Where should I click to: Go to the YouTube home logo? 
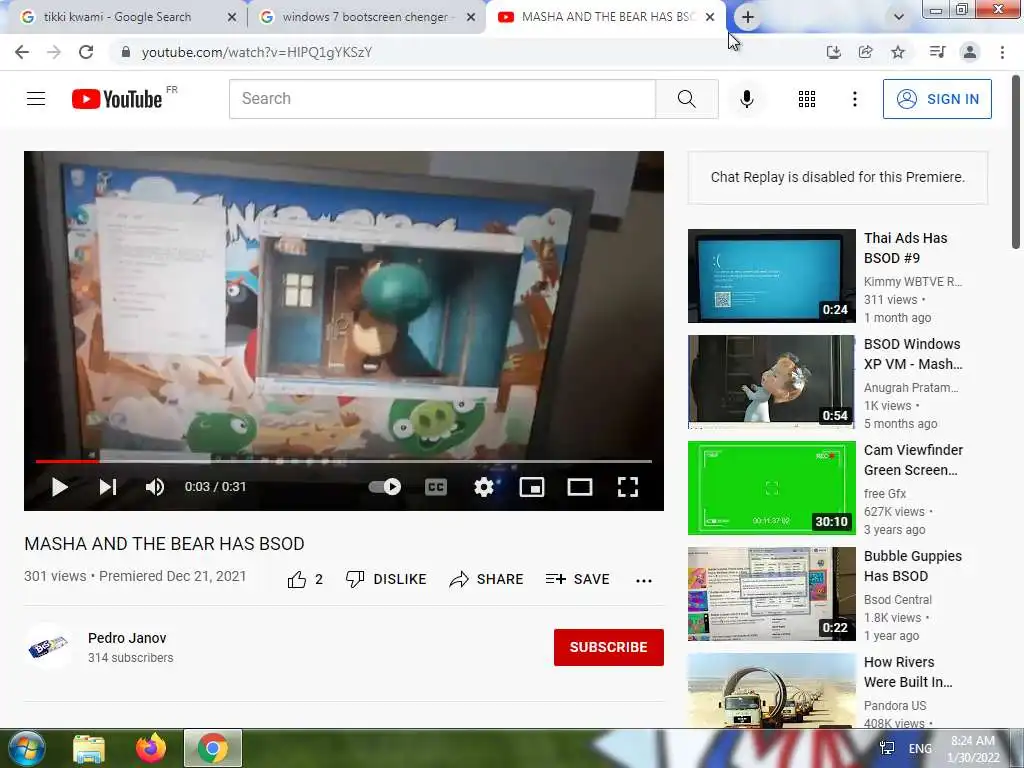(x=117, y=99)
